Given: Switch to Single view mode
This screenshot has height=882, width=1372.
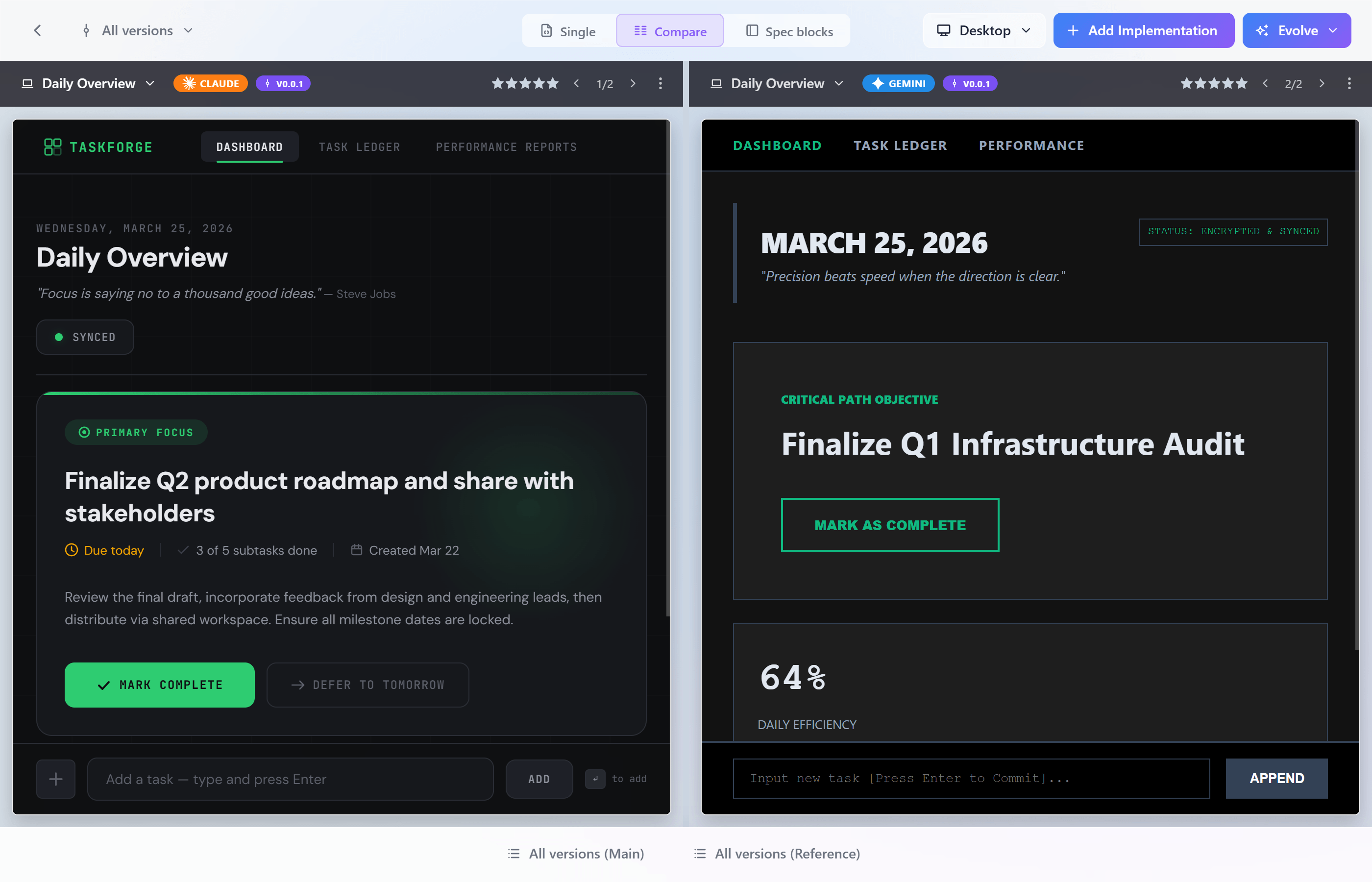Looking at the screenshot, I should (x=568, y=31).
